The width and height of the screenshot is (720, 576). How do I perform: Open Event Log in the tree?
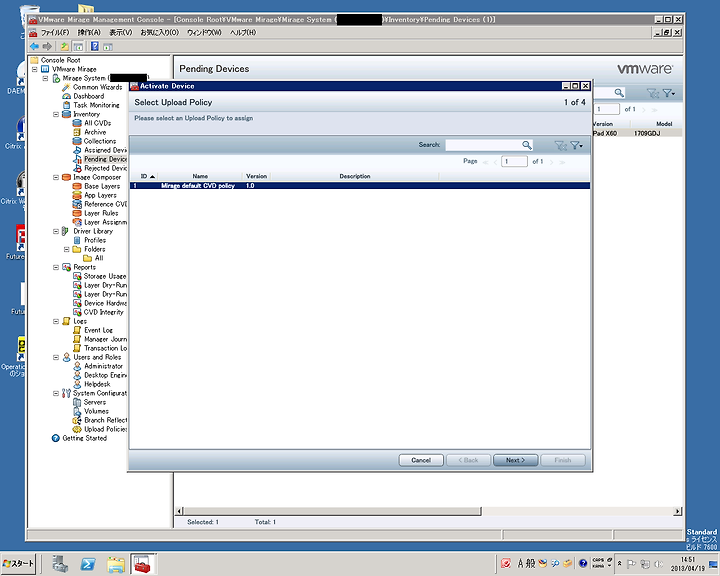click(98, 330)
